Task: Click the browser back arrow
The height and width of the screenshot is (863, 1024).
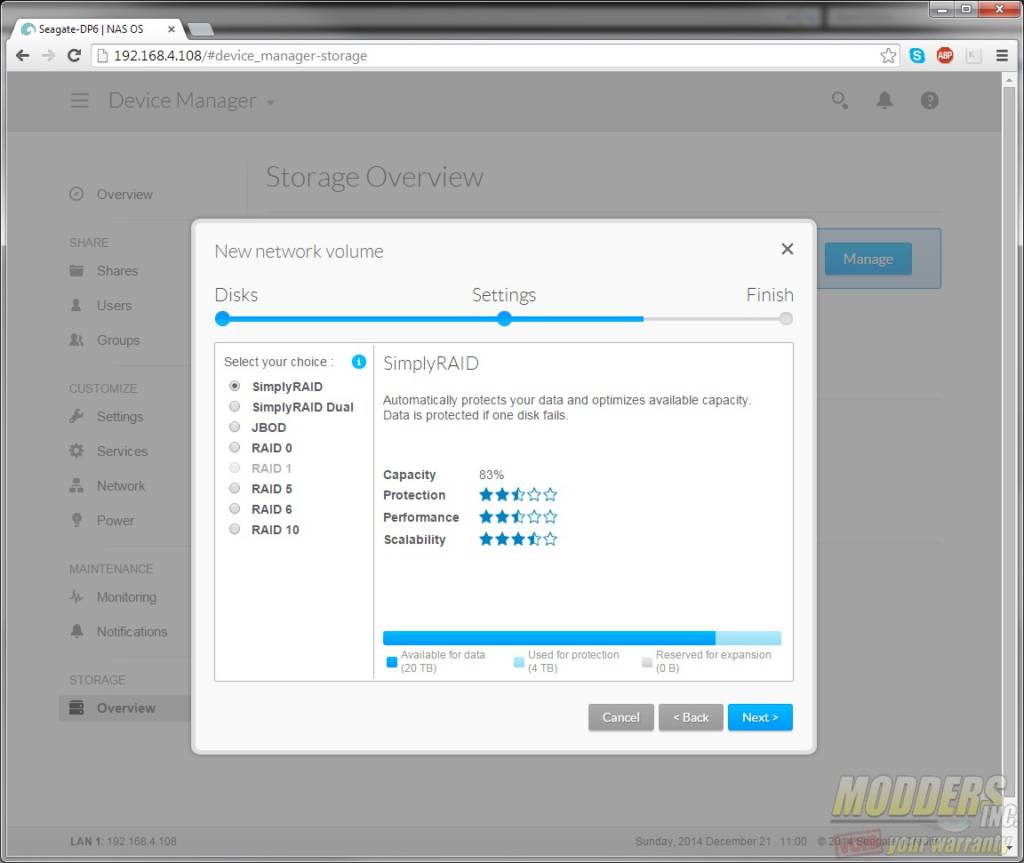Action: [22, 56]
